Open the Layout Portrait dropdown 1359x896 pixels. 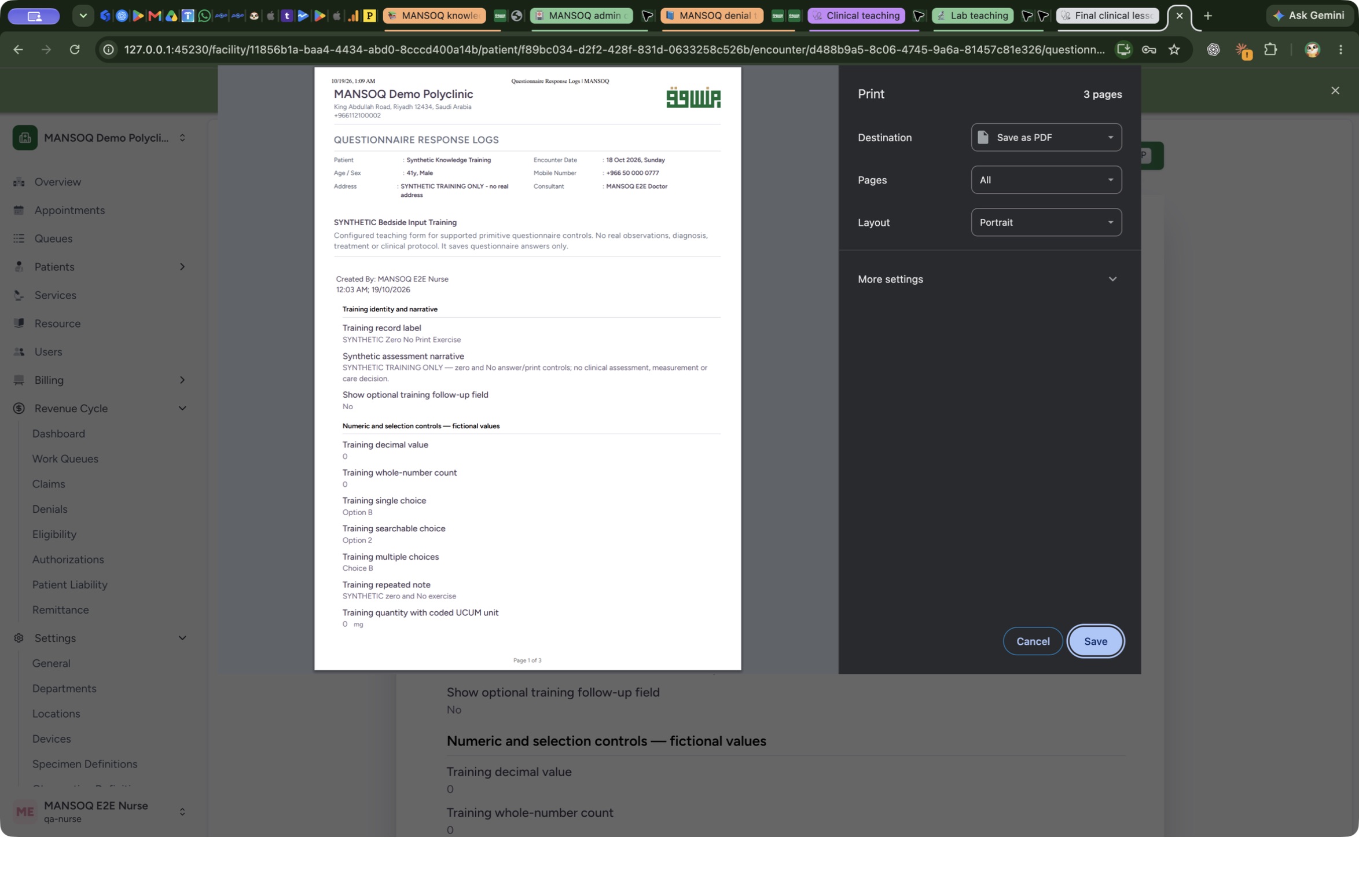click(1046, 222)
